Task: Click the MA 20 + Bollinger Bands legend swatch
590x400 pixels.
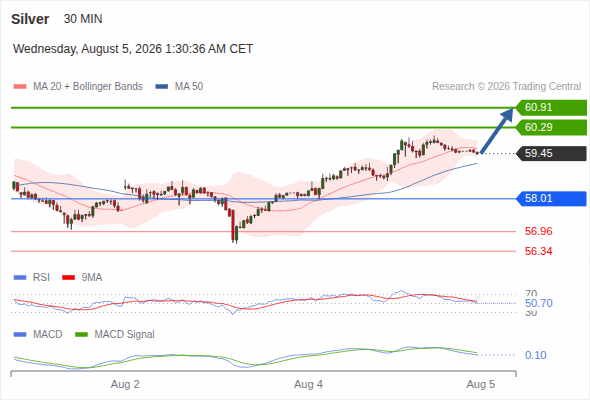Action: [x=20, y=87]
